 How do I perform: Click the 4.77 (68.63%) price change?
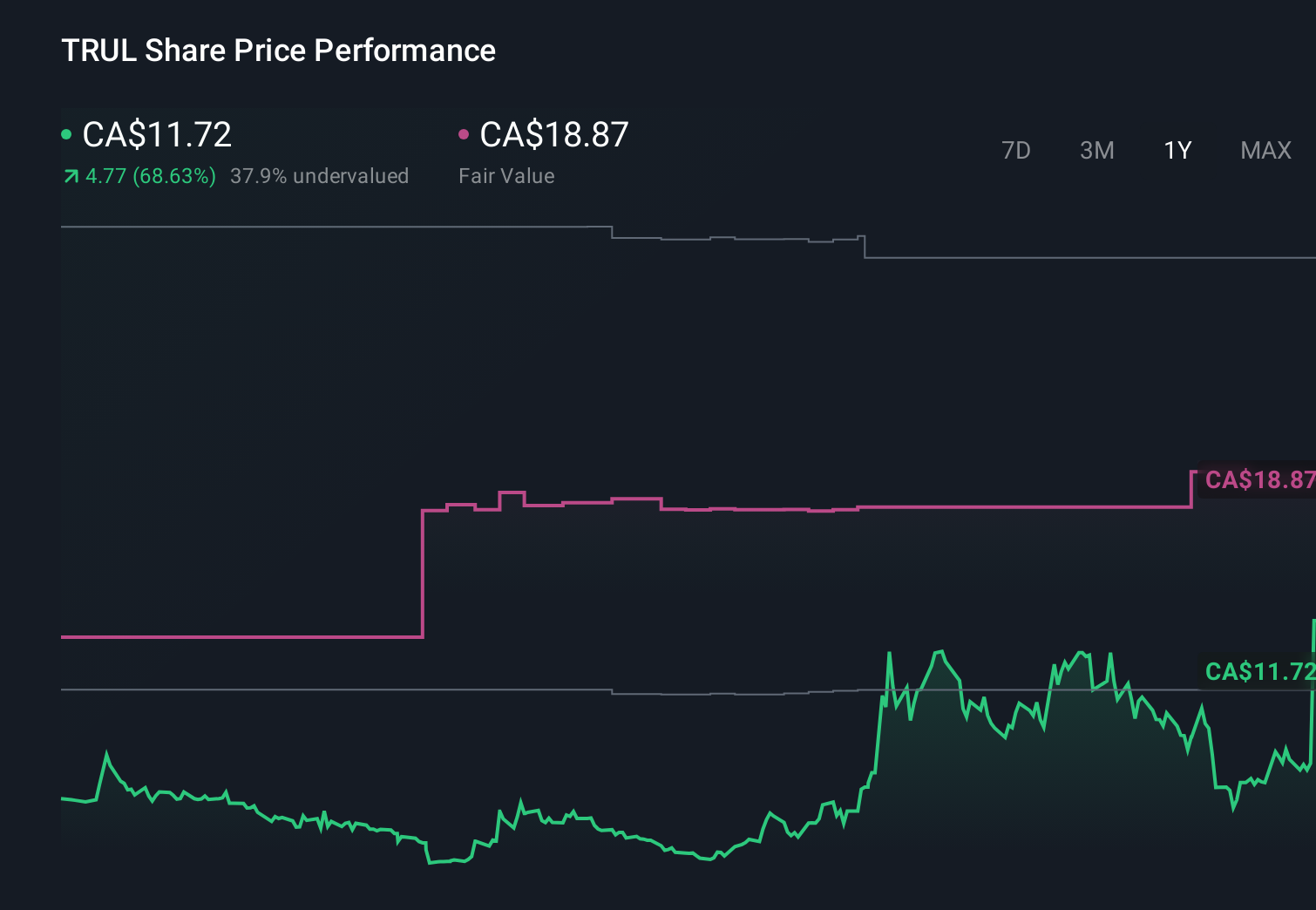pos(150,176)
